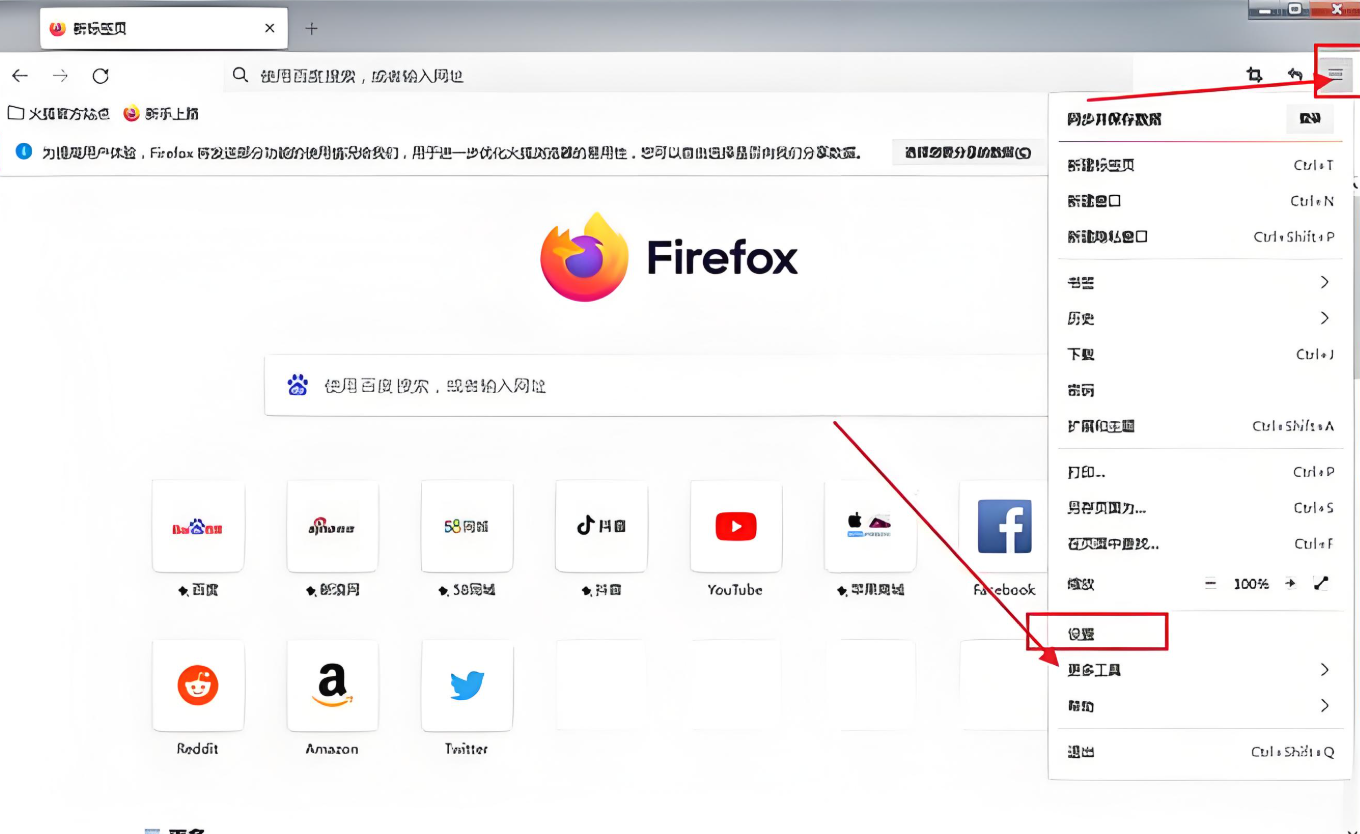Open the Apple store shortcut tile
Viewport: 1360px width, 834px height.
pyautogui.click(x=870, y=526)
